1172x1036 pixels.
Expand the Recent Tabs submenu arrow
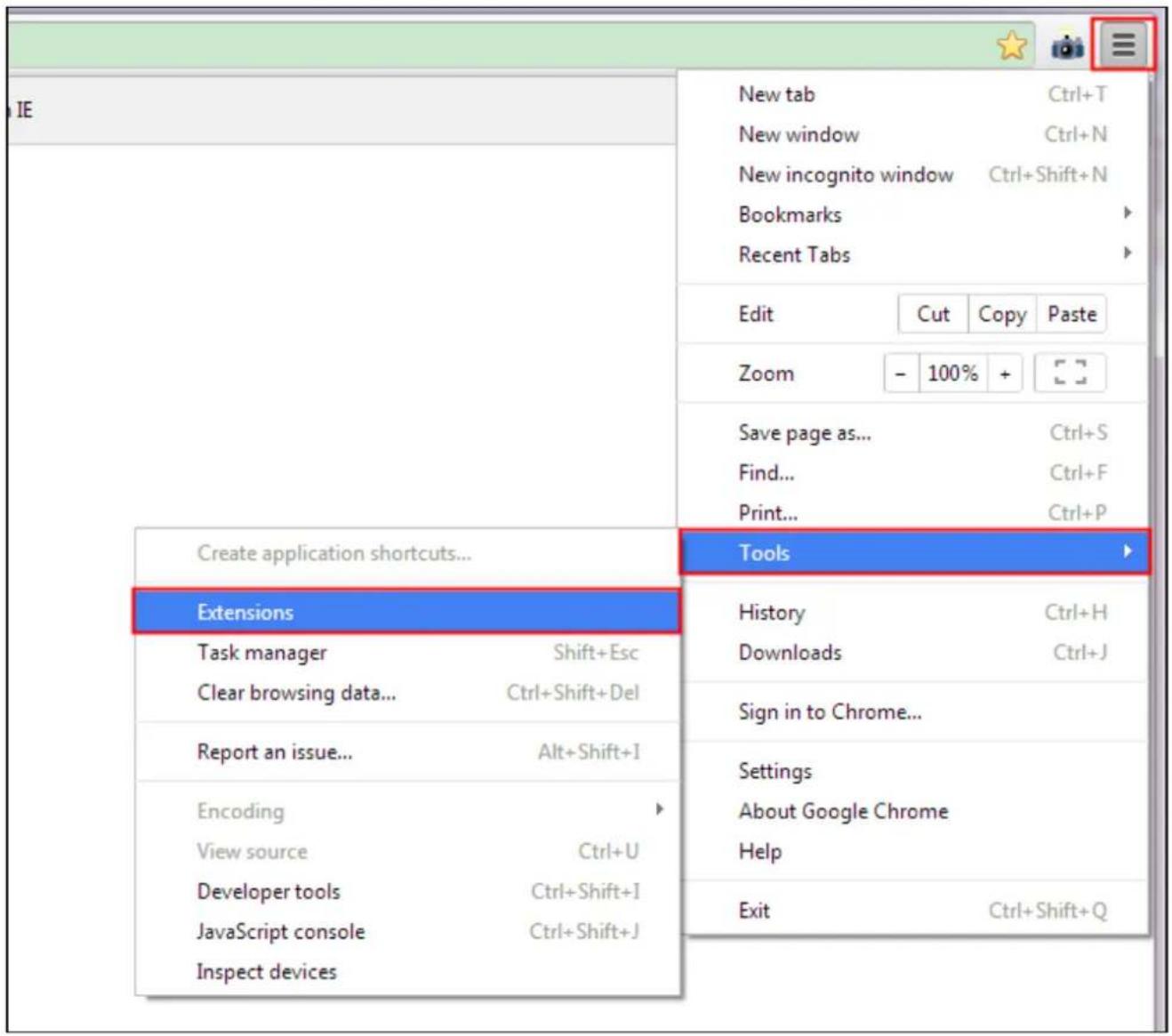tap(1128, 253)
